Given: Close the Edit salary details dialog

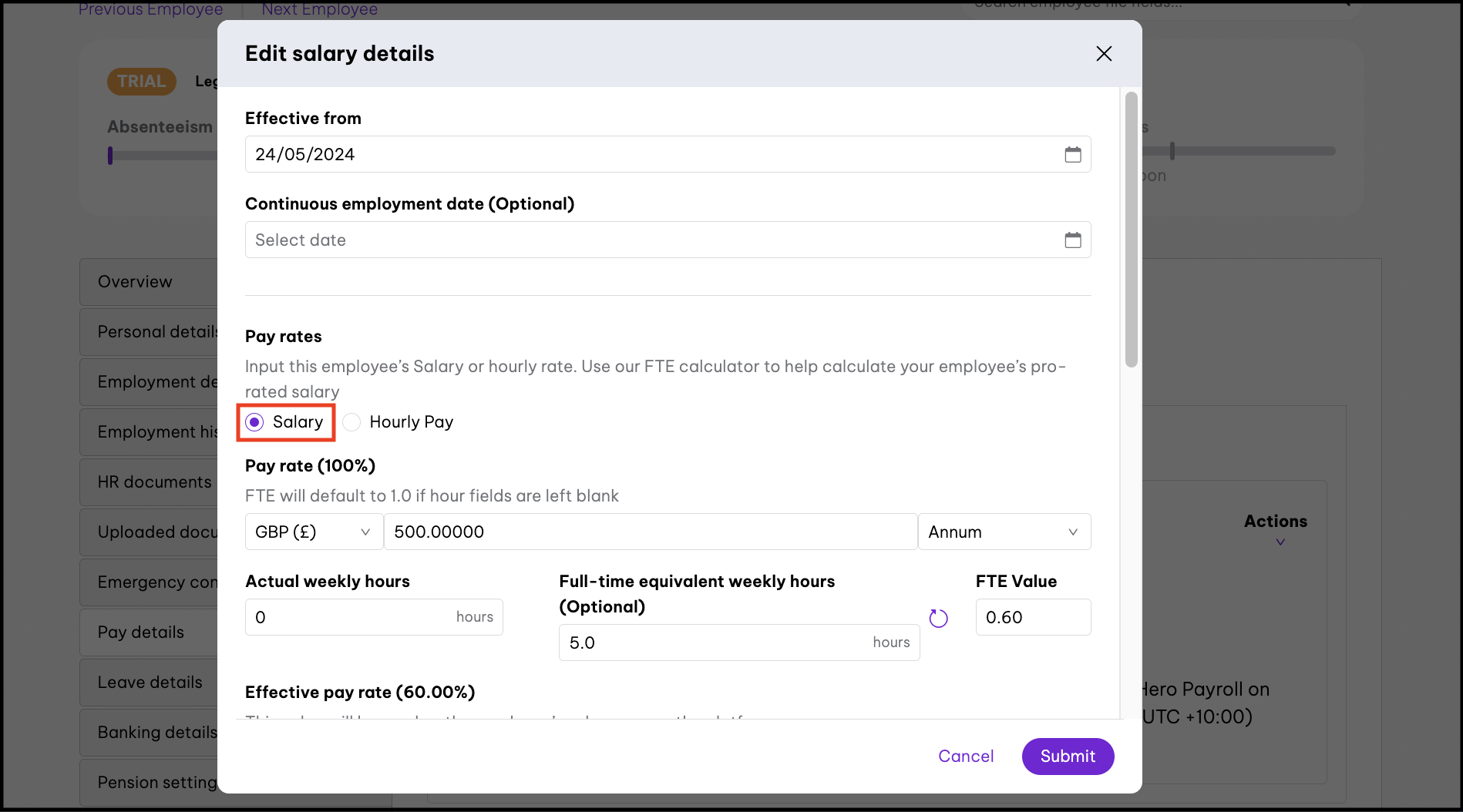Looking at the screenshot, I should [x=1104, y=54].
